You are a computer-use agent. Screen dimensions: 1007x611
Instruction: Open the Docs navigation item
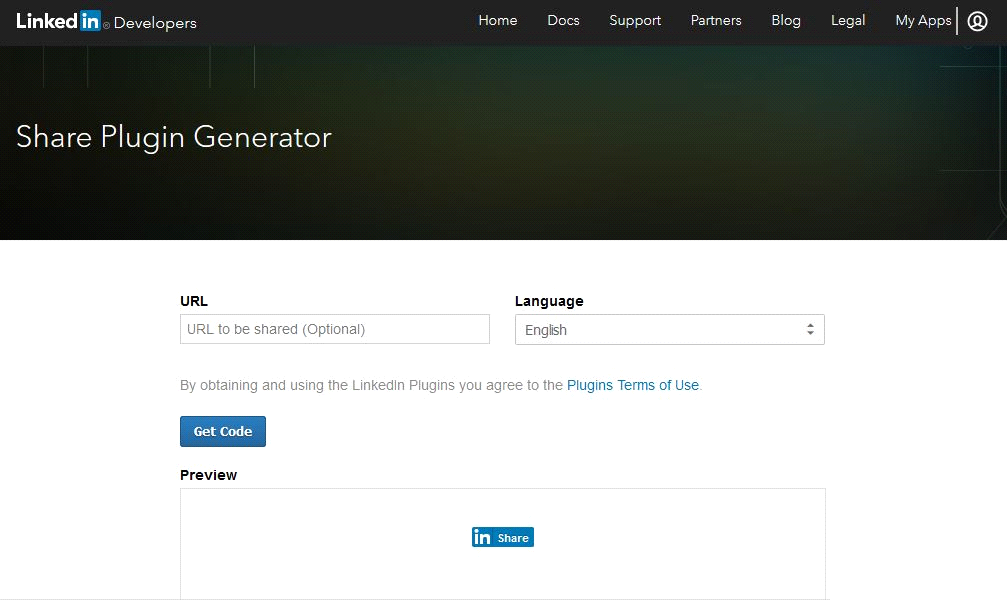tap(563, 21)
